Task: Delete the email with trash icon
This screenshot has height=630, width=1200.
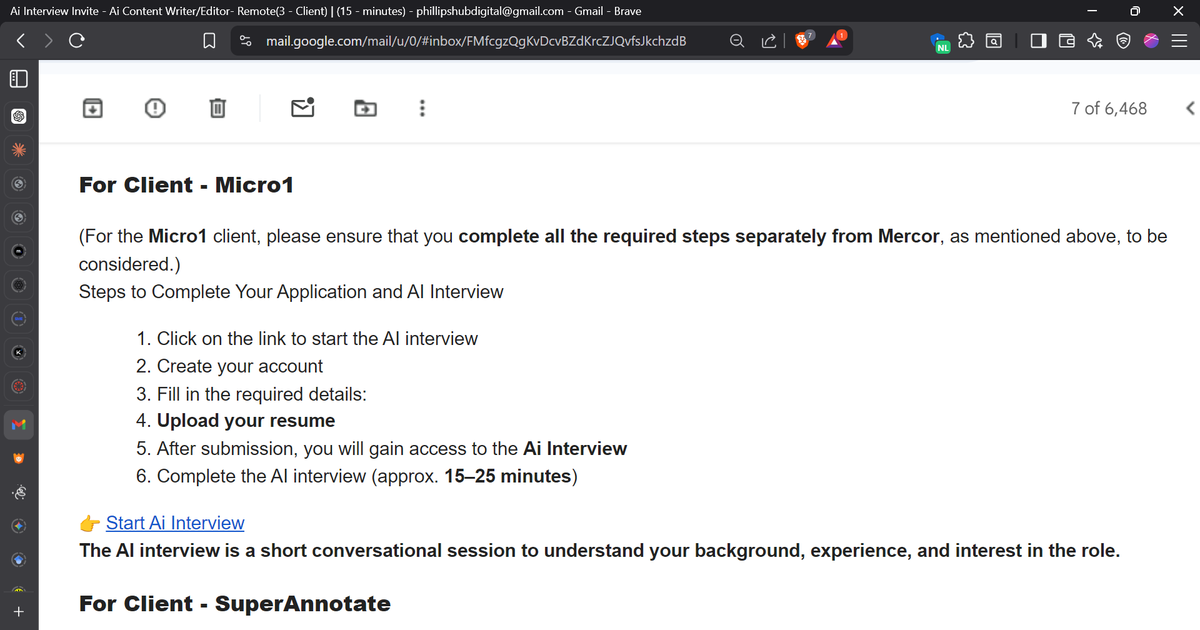Action: 217,108
